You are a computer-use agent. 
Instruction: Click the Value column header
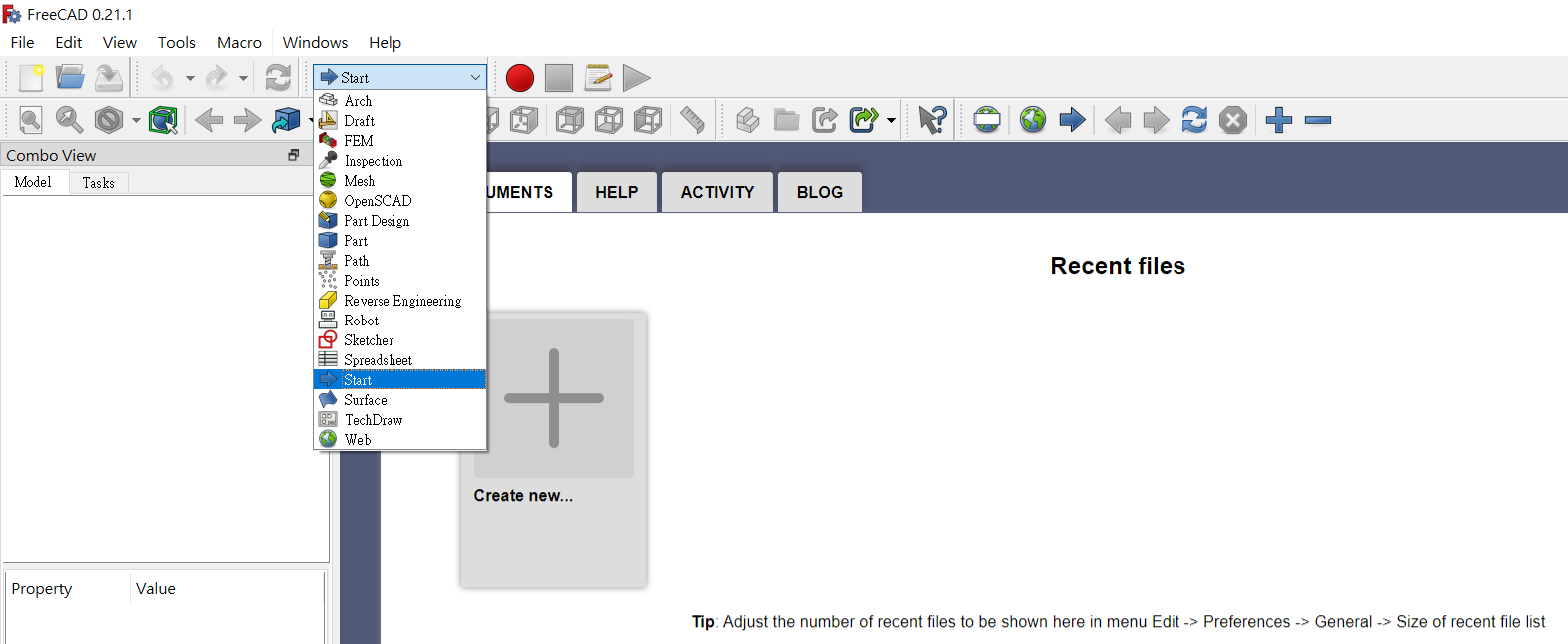pos(227,589)
